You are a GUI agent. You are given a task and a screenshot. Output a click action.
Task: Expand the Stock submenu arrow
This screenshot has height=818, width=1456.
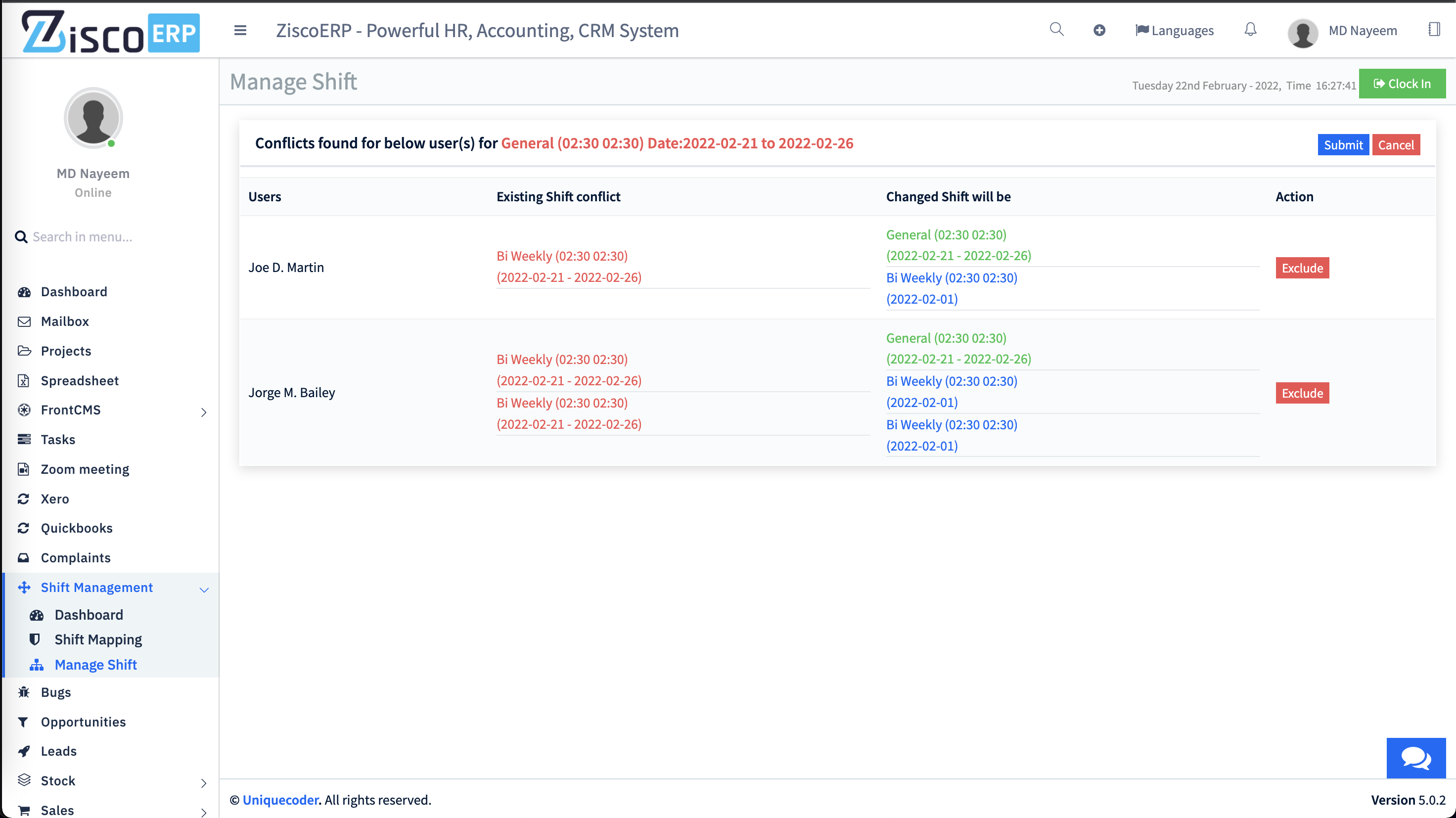[x=204, y=782]
